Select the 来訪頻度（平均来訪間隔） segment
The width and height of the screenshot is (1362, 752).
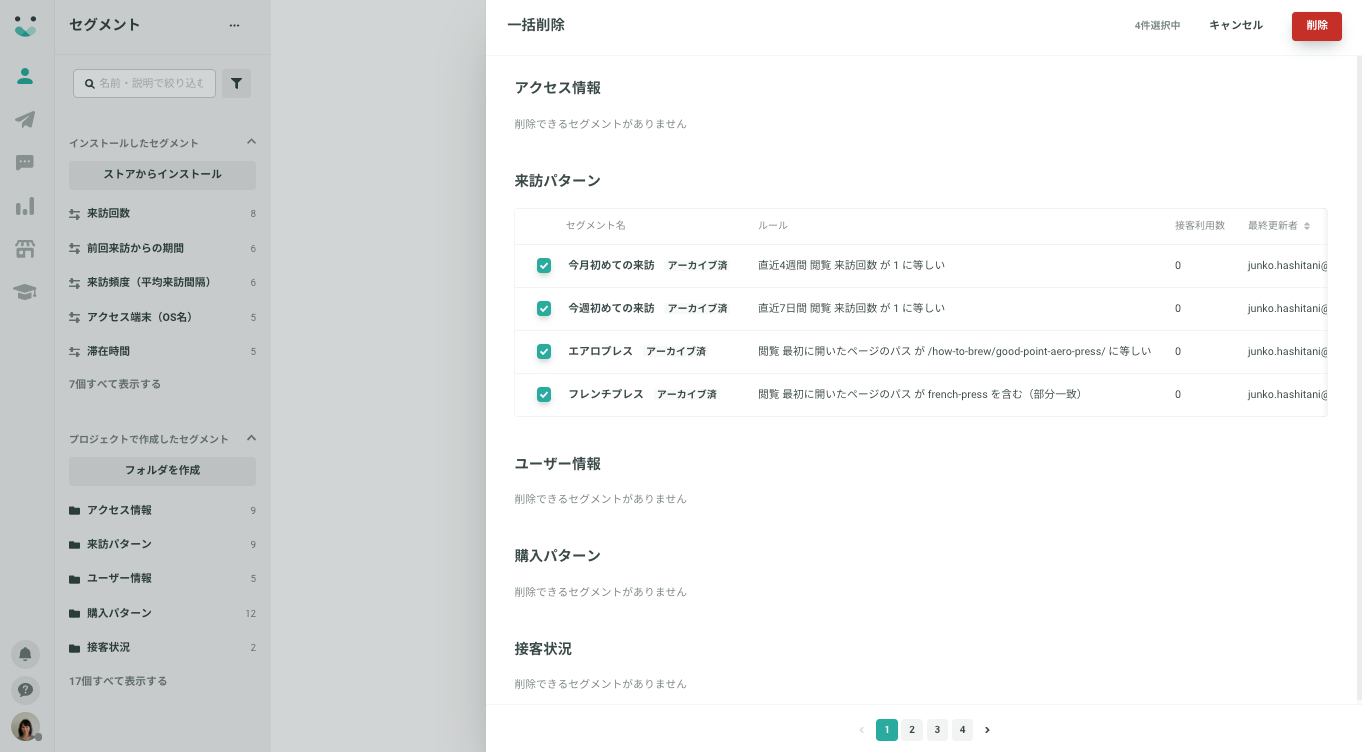click(x=162, y=282)
